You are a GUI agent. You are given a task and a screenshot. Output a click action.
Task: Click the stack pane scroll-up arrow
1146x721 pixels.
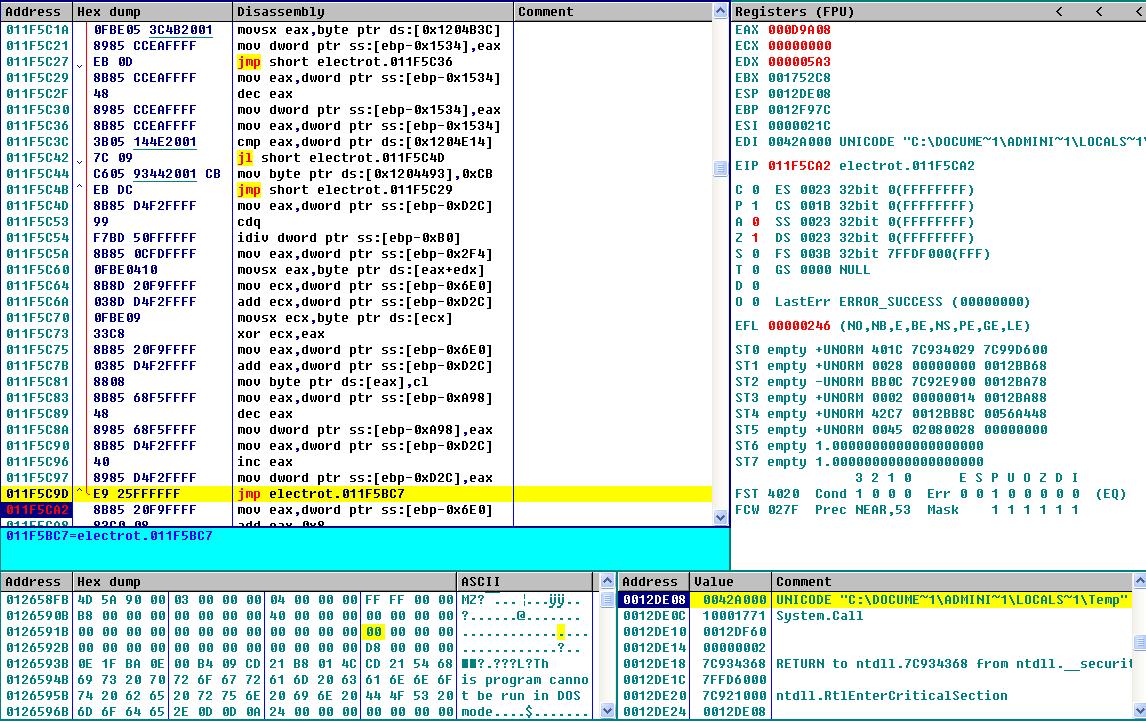point(1139,581)
